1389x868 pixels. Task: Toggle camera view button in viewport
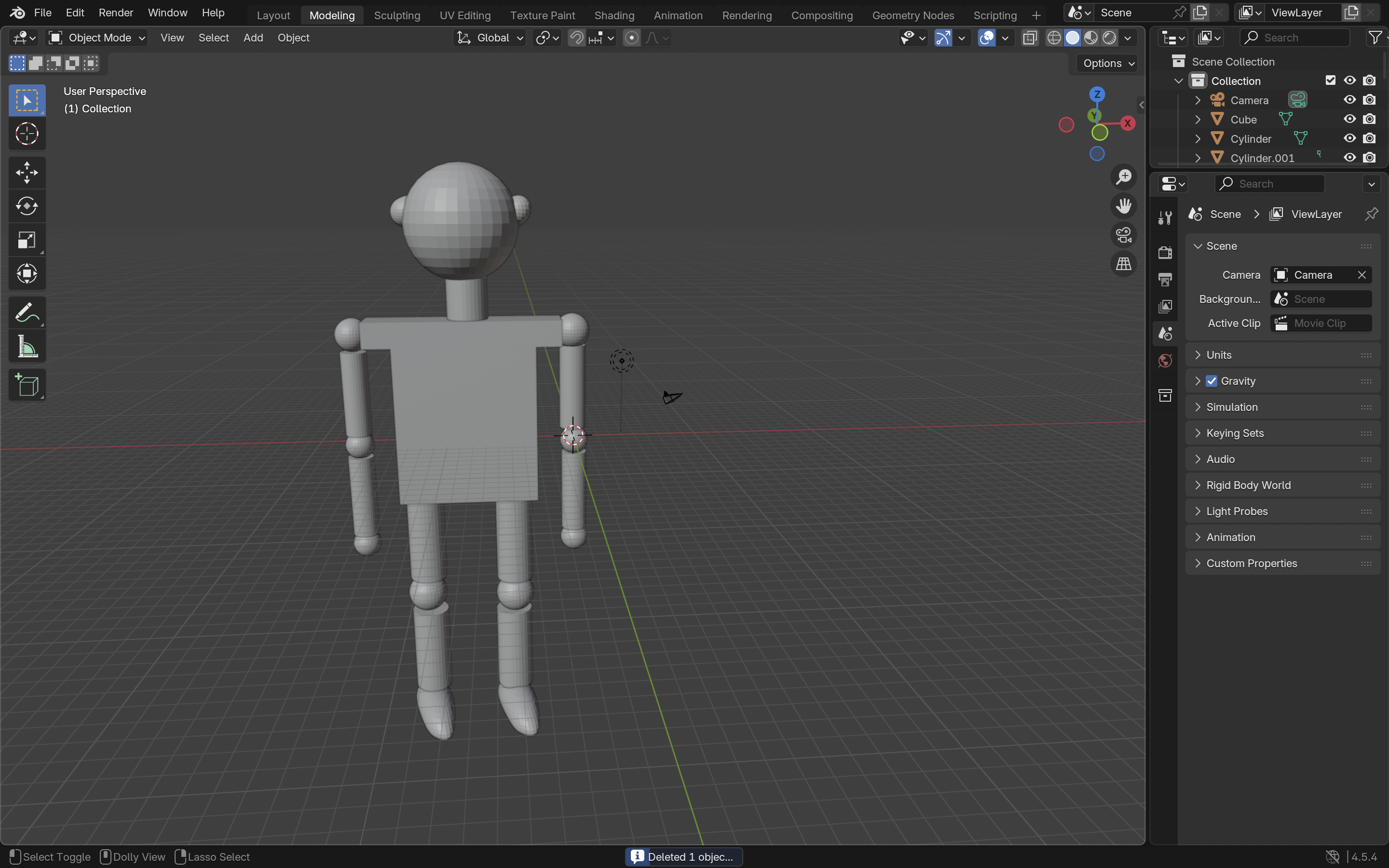click(1123, 235)
